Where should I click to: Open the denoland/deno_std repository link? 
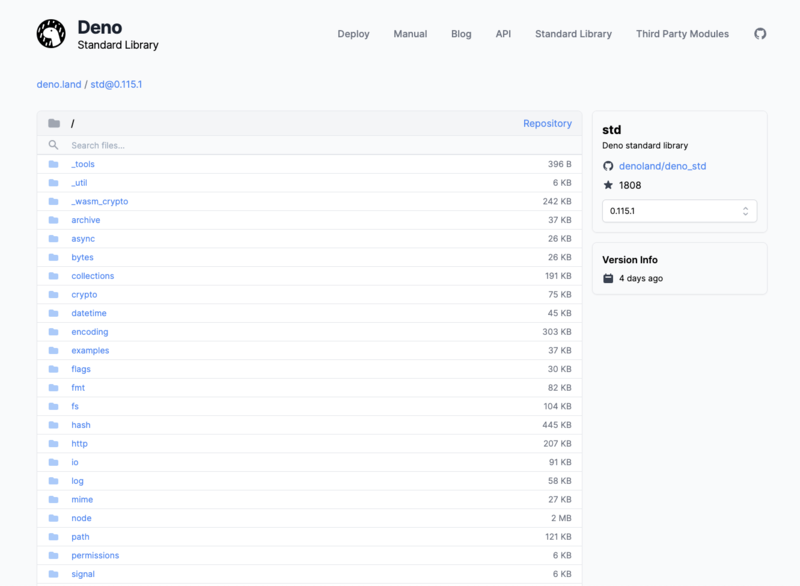click(662, 166)
